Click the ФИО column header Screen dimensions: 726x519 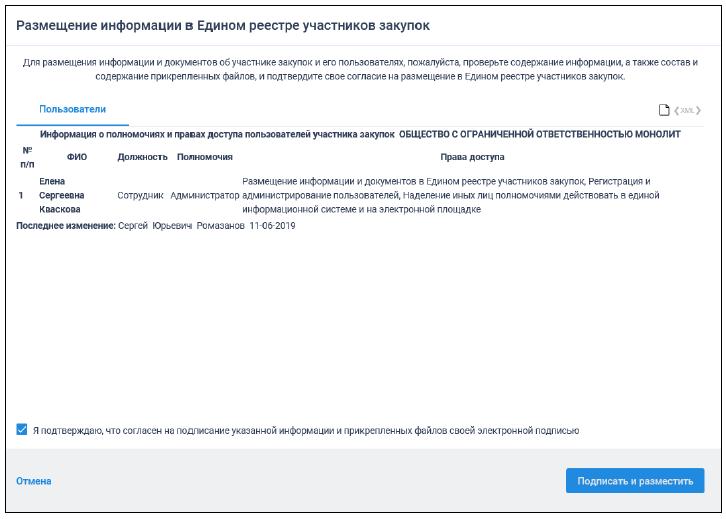(x=77, y=157)
